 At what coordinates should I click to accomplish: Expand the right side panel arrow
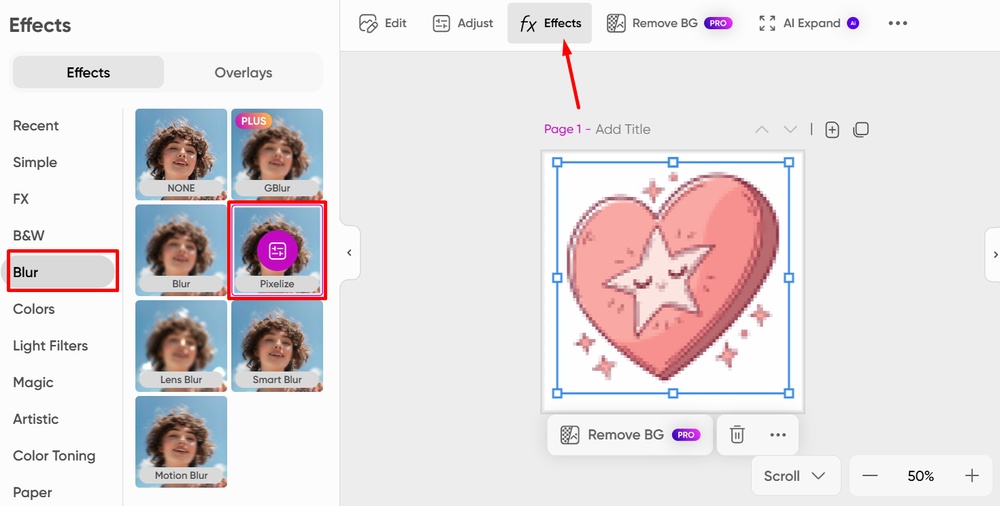coord(994,255)
